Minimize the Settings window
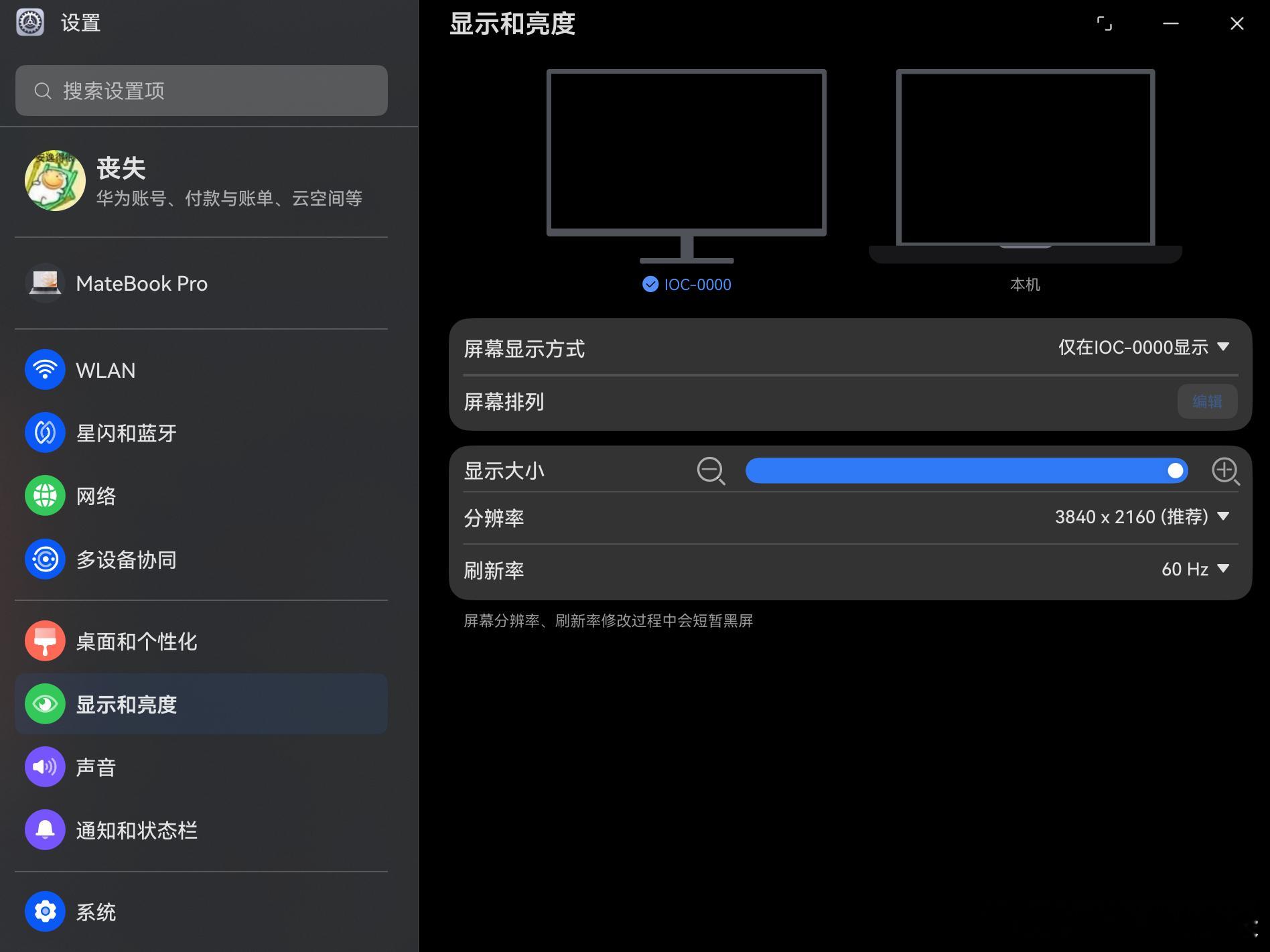 (1171, 24)
